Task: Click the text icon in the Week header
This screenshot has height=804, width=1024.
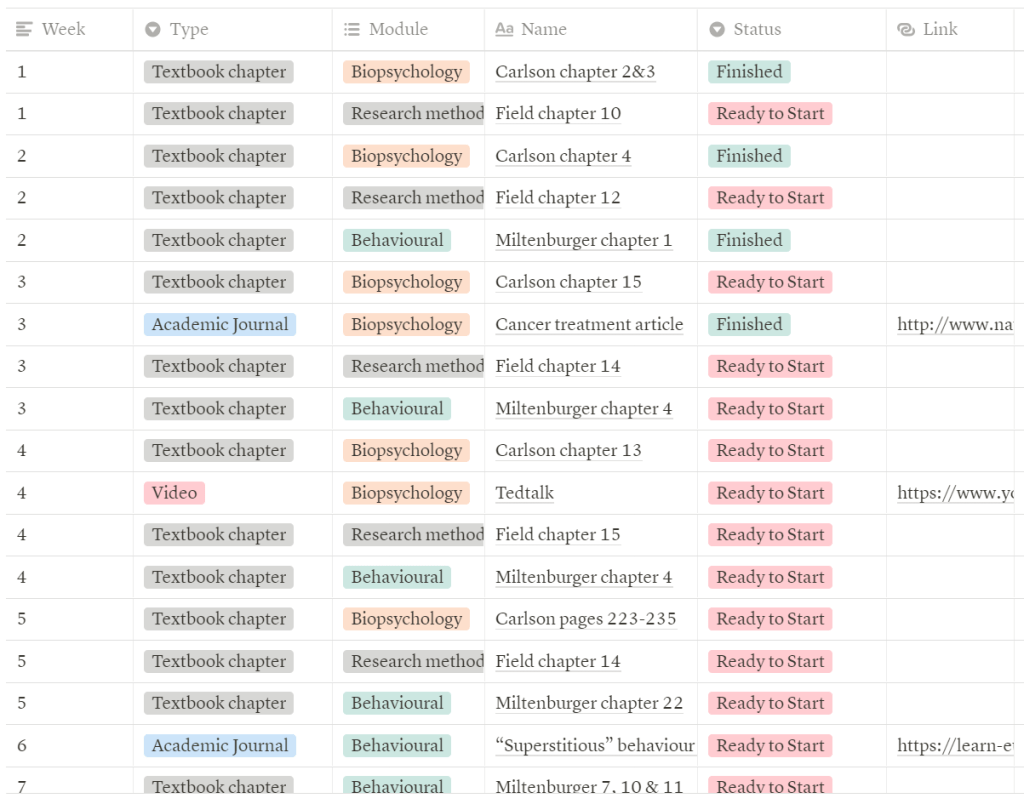Action: [x=25, y=30]
